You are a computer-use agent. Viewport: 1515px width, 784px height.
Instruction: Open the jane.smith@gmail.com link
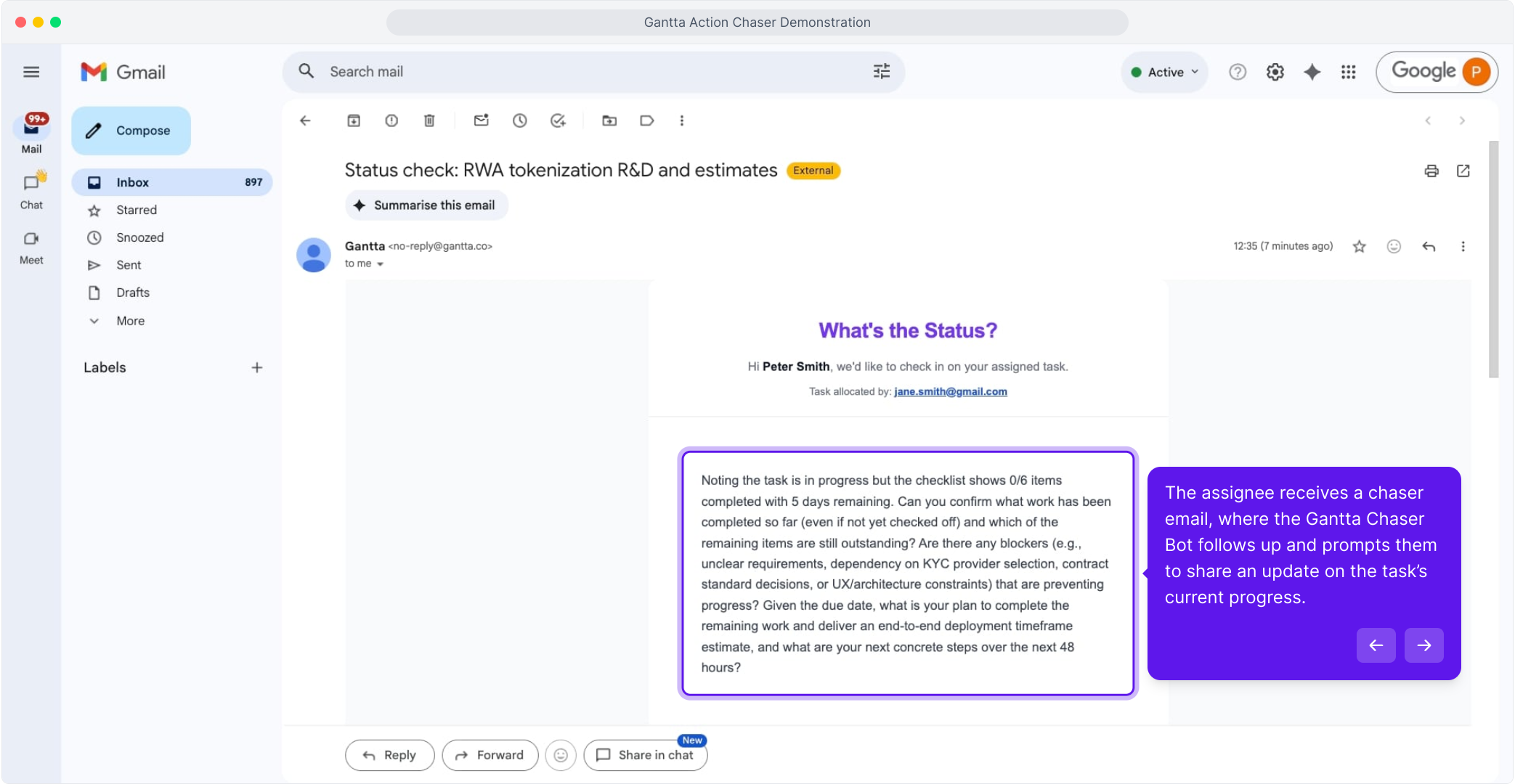[950, 391]
